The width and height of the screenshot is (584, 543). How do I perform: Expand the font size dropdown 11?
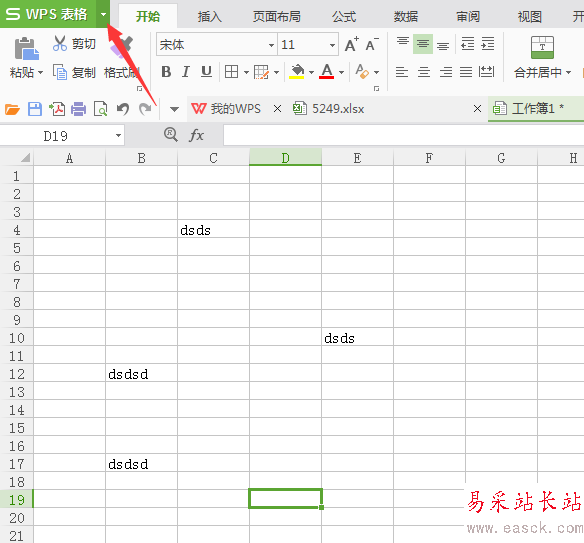pos(332,45)
